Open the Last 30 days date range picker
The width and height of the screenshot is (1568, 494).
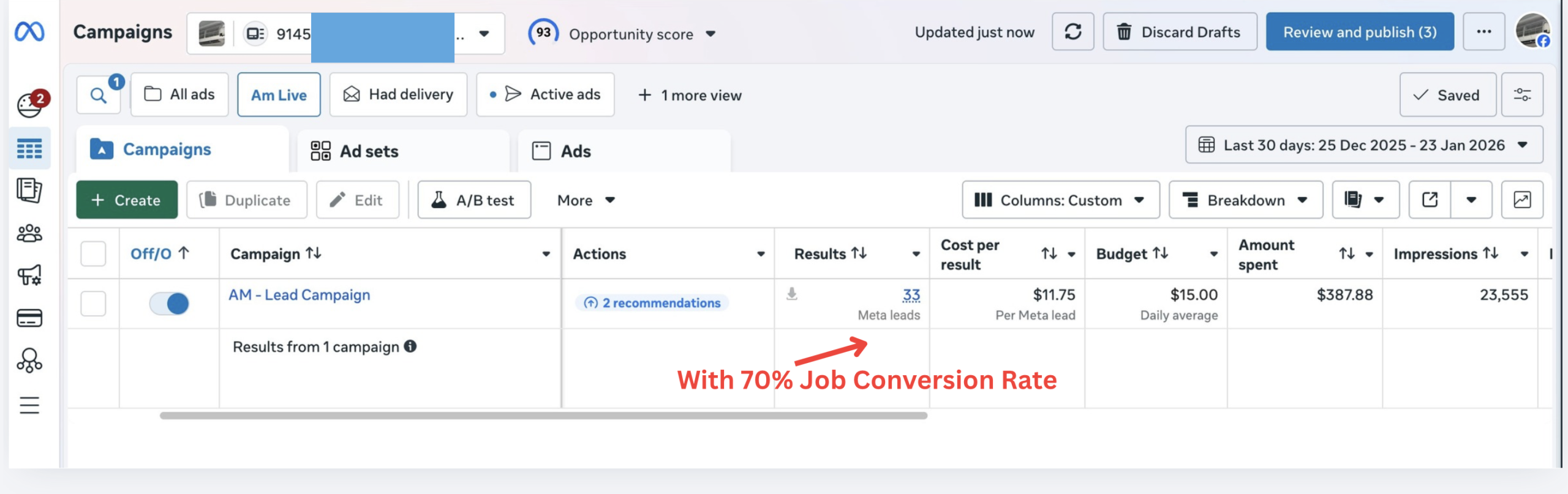(x=1363, y=145)
